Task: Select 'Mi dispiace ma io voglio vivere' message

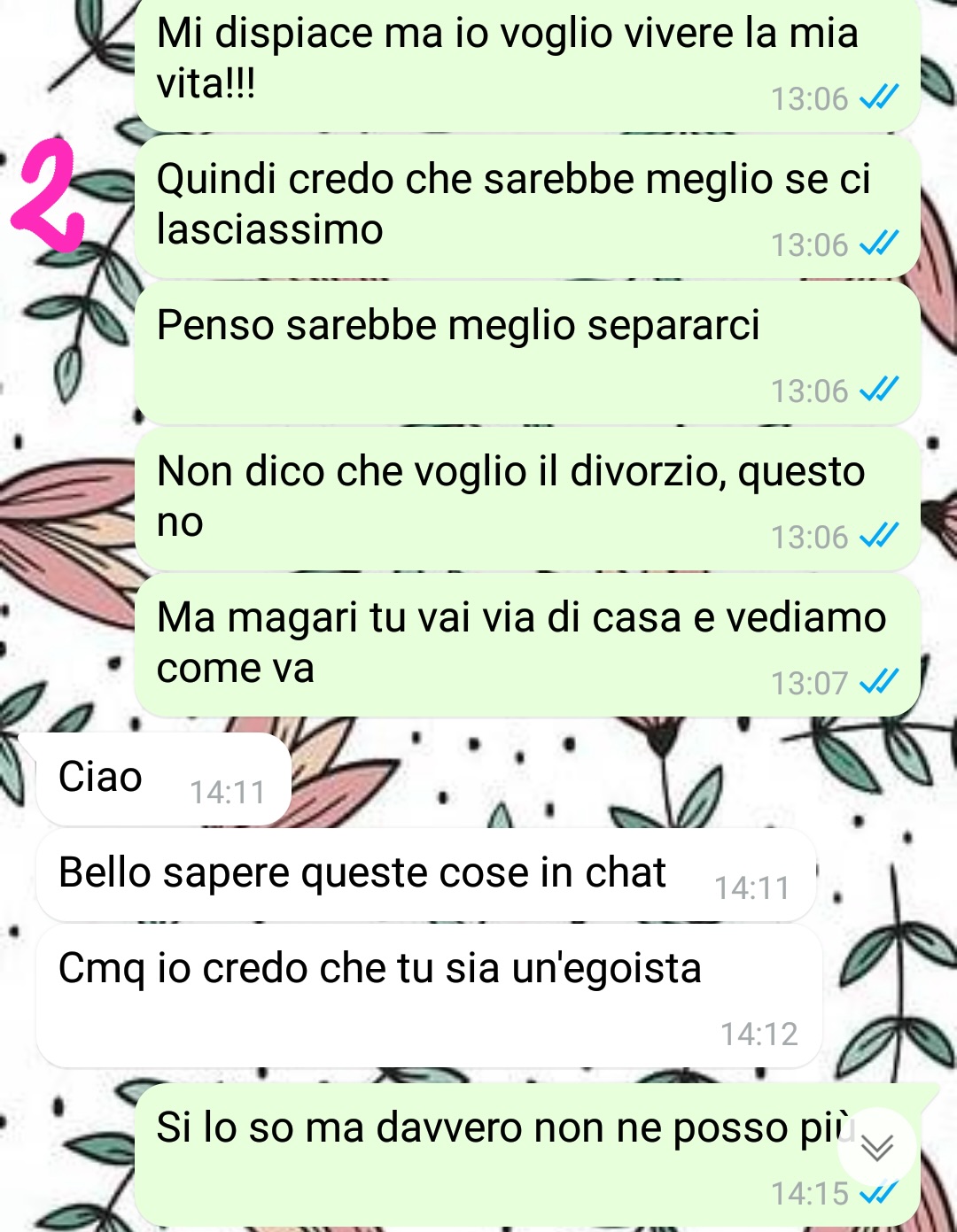Action: click(527, 64)
